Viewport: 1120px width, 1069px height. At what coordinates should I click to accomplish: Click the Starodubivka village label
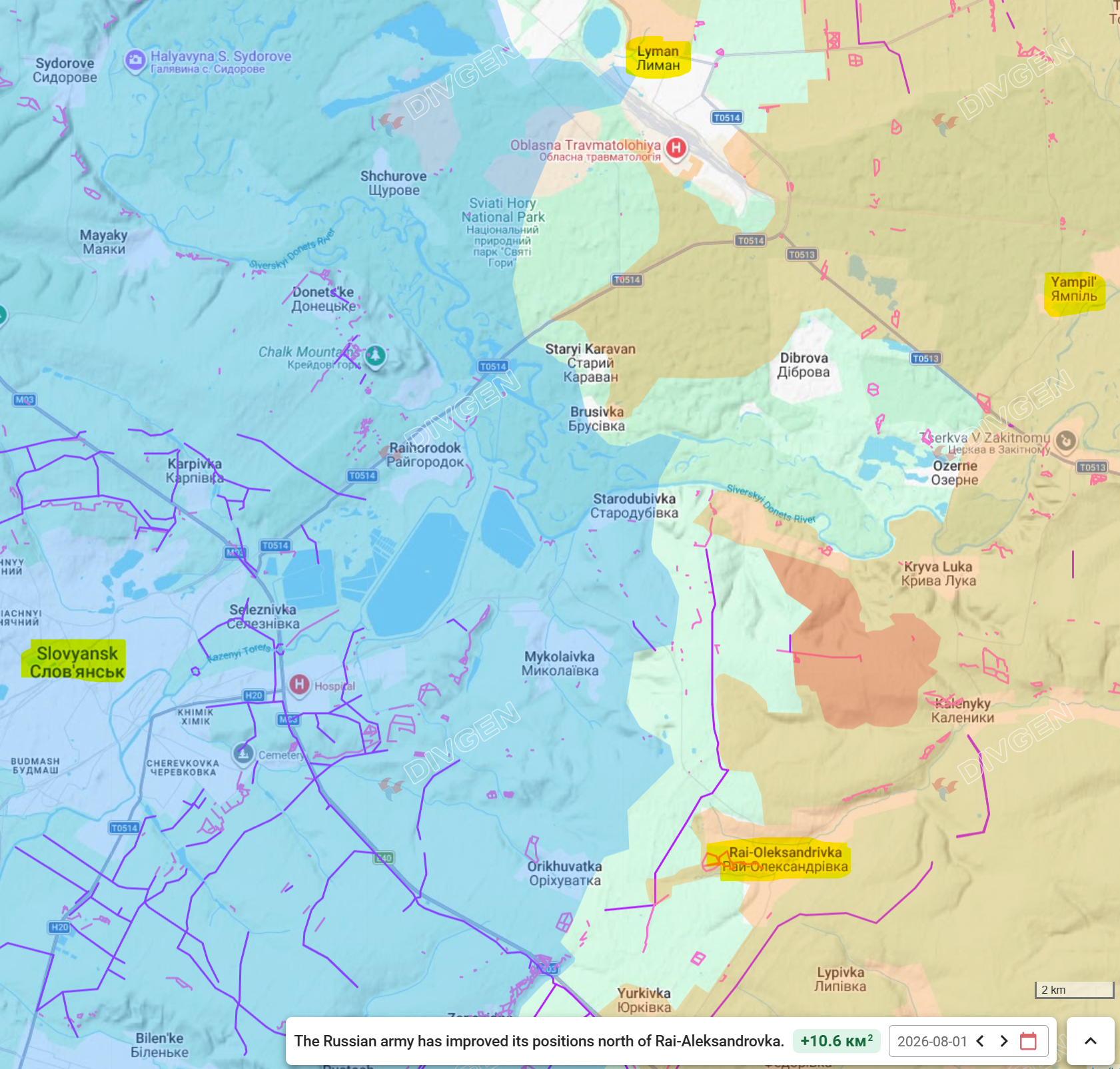634,506
